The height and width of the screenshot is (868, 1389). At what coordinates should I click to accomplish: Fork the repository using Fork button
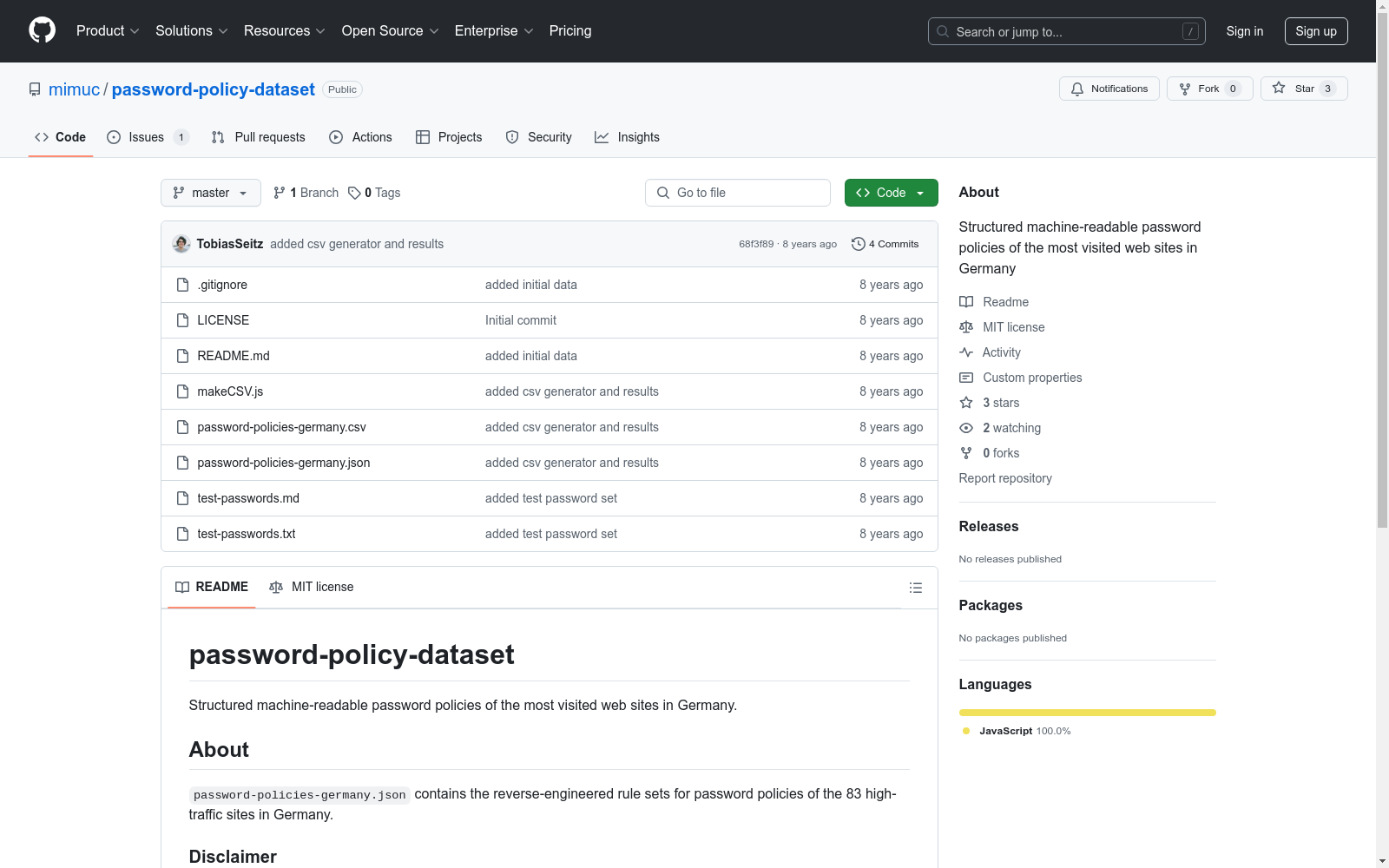(1208, 89)
